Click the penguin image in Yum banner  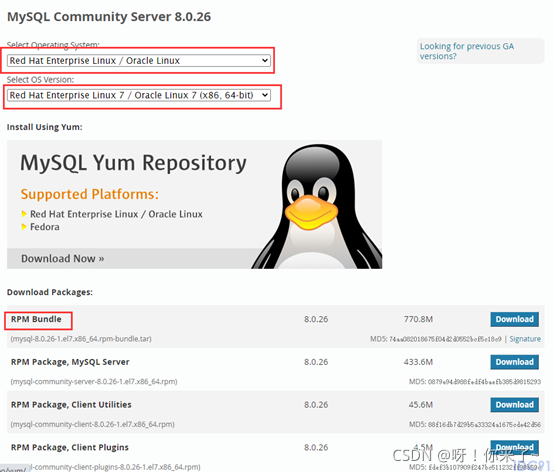318,207
